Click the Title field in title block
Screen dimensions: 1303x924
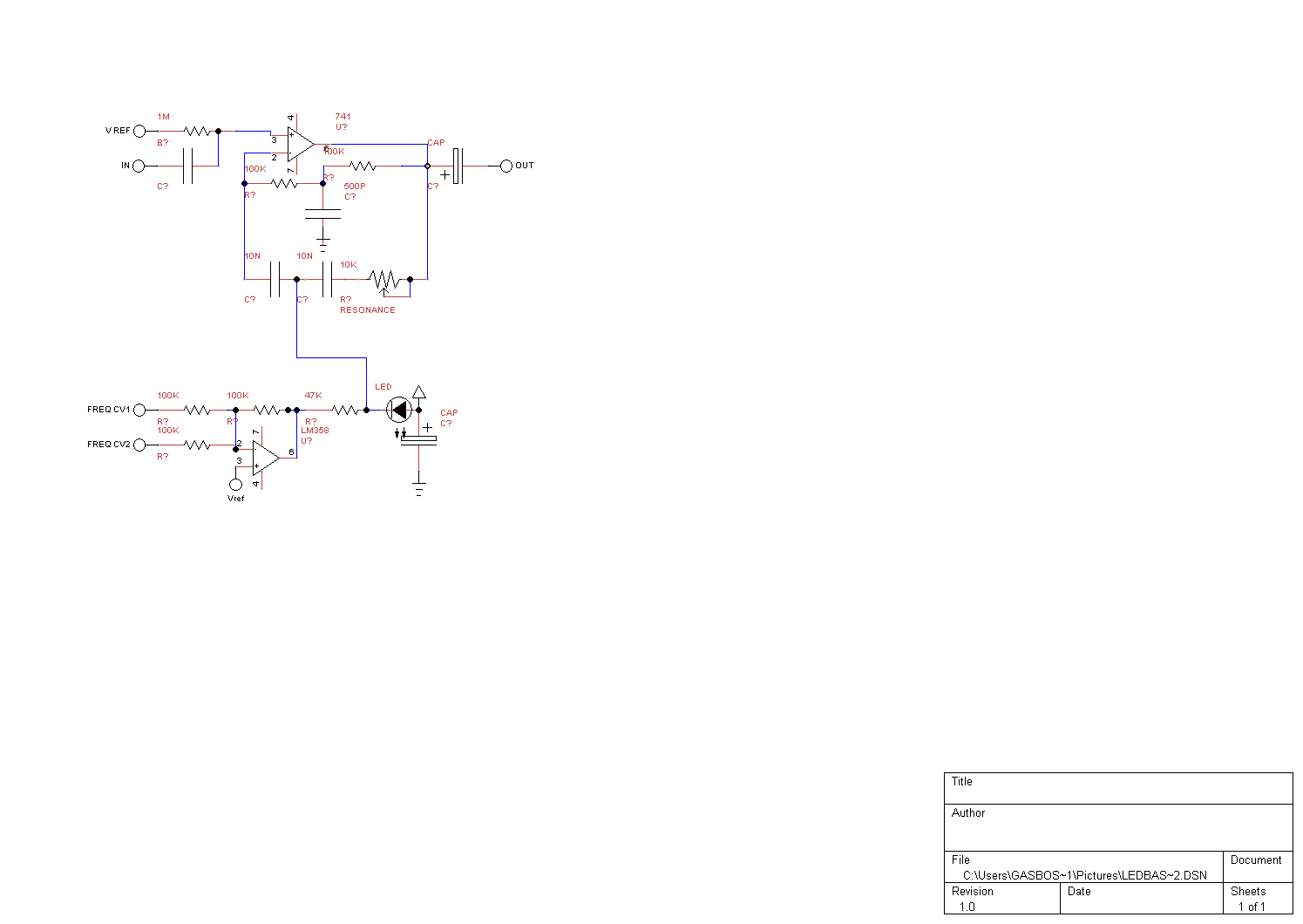point(1117,788)
